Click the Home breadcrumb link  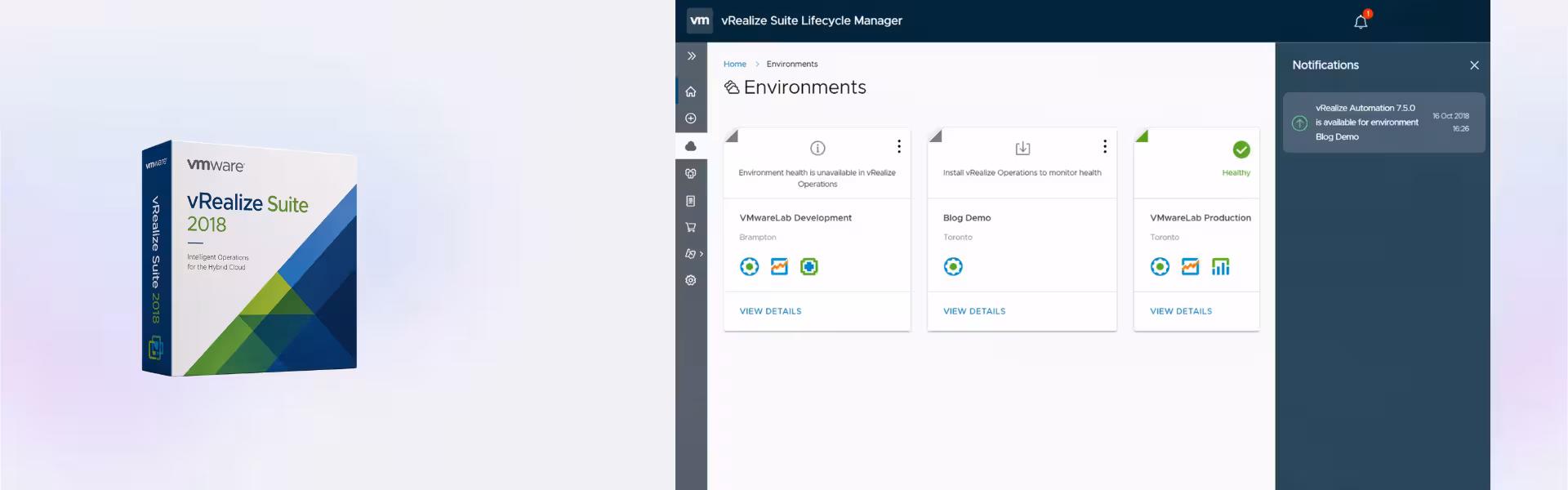tap(735, 64)
